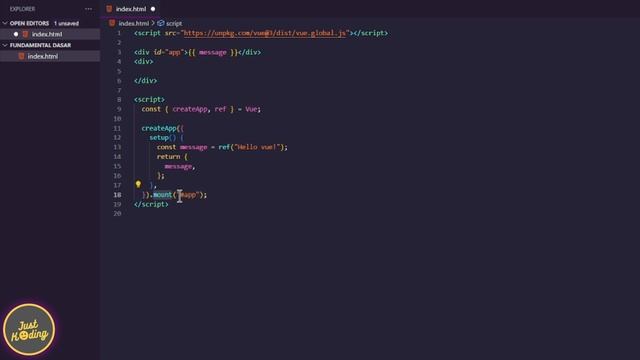The image size is (640, 360).
Task: Click "Vue" identifier on line 9
Action: tap(251, 109)
